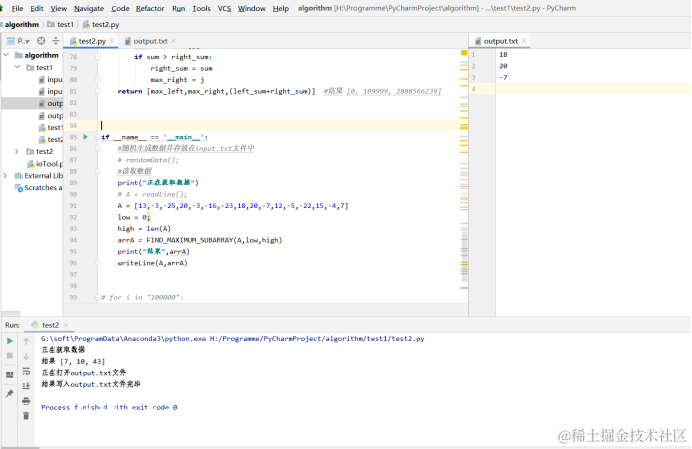Expand External Libraries node
Image resolution: width=692 pixels, height=449 pixels.
(x=6, y=176)
